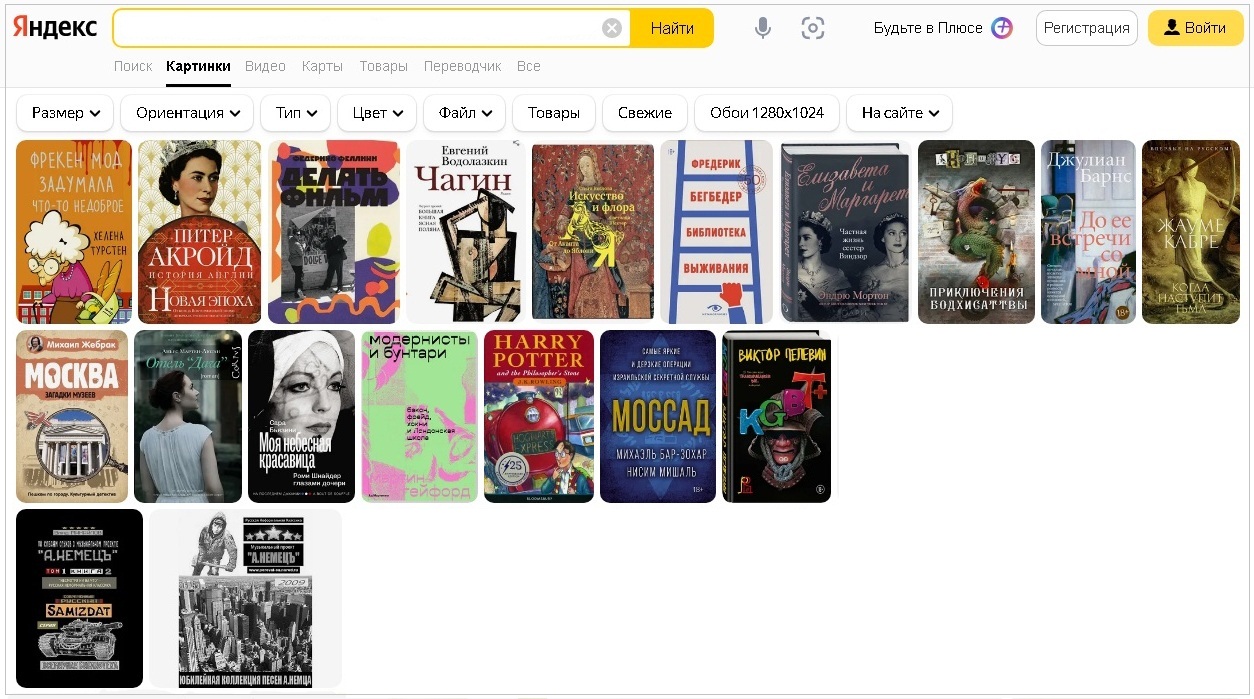This screenshot has width=1254, height=699.
Task: Open the black Samizdat А.Немецъ cover
Action: pyautogui.click(x=79, y=598)
